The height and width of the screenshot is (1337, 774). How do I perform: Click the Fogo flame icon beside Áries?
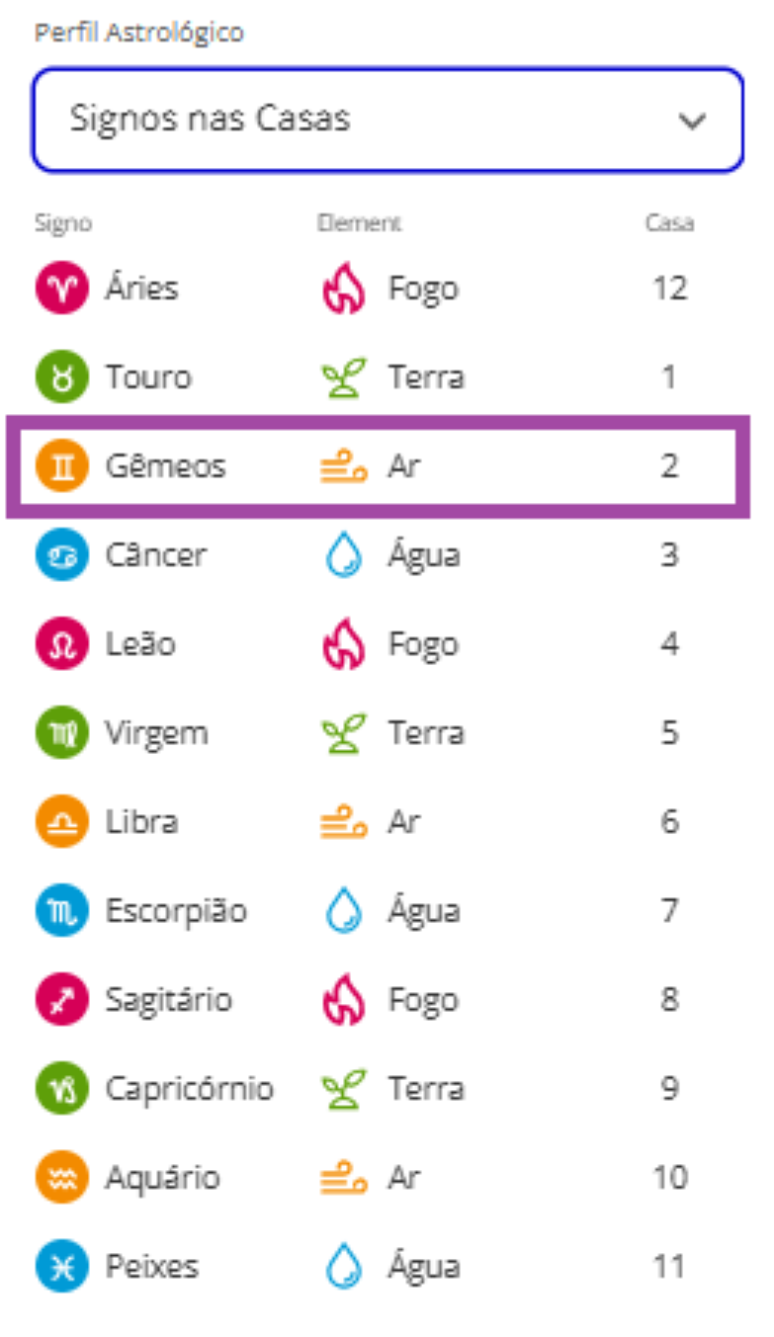tap(344, 289)
